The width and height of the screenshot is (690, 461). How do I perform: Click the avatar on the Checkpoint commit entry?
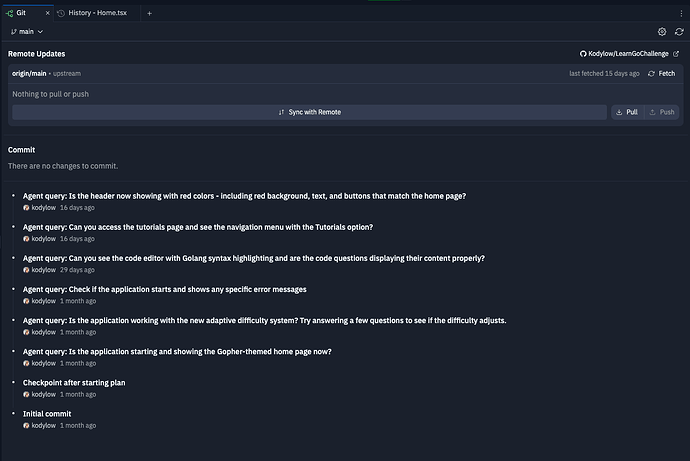(x=27, y=394)
